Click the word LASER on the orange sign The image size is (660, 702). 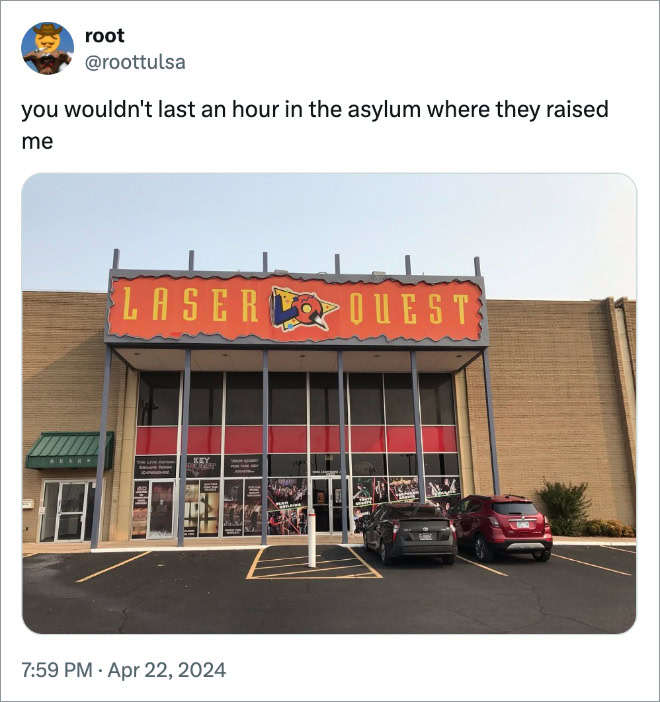click(x=189, y=305)
